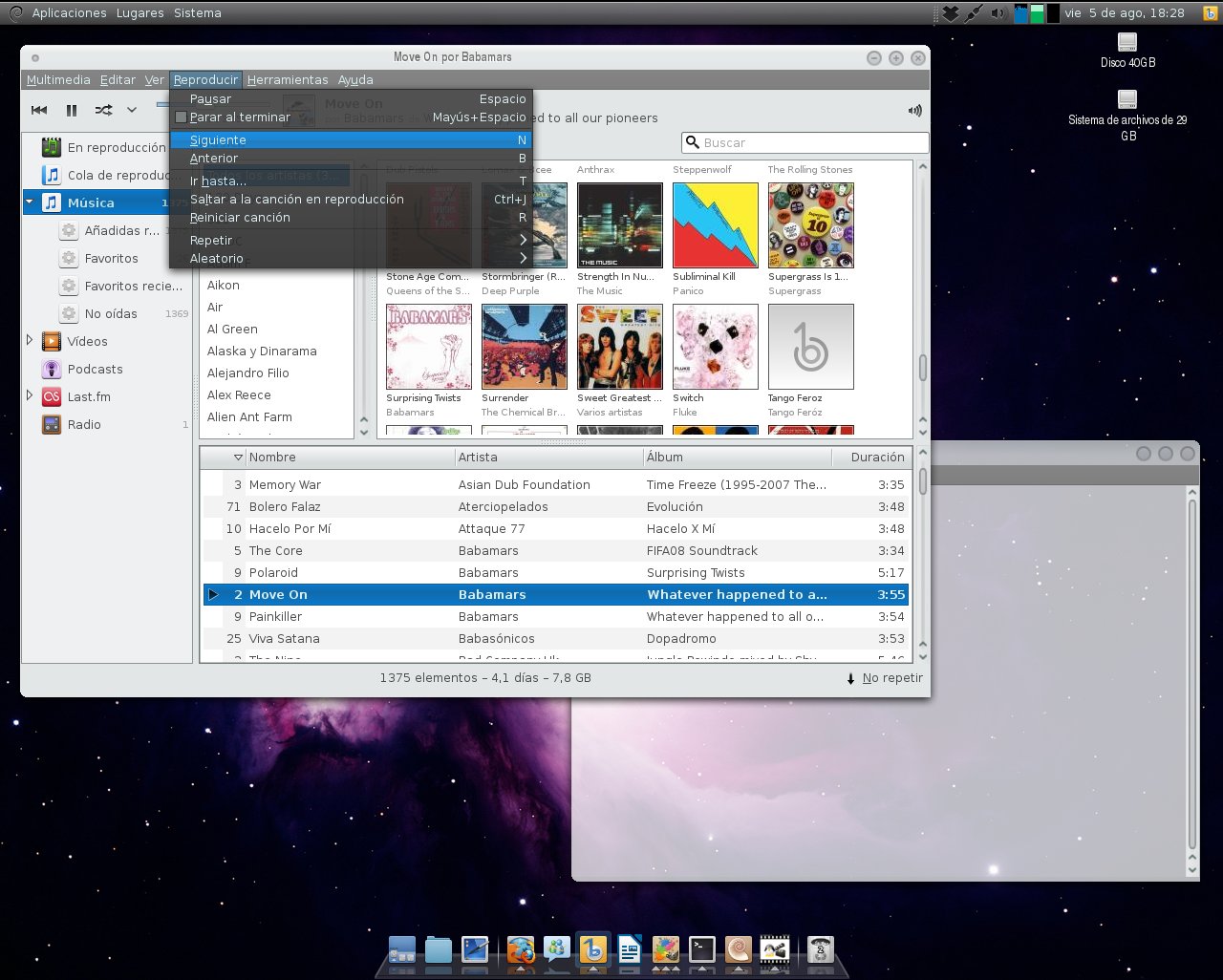Screen dimensions: 1223x980
Task: Launch Firefox from the dock
Action: [521, 949]
